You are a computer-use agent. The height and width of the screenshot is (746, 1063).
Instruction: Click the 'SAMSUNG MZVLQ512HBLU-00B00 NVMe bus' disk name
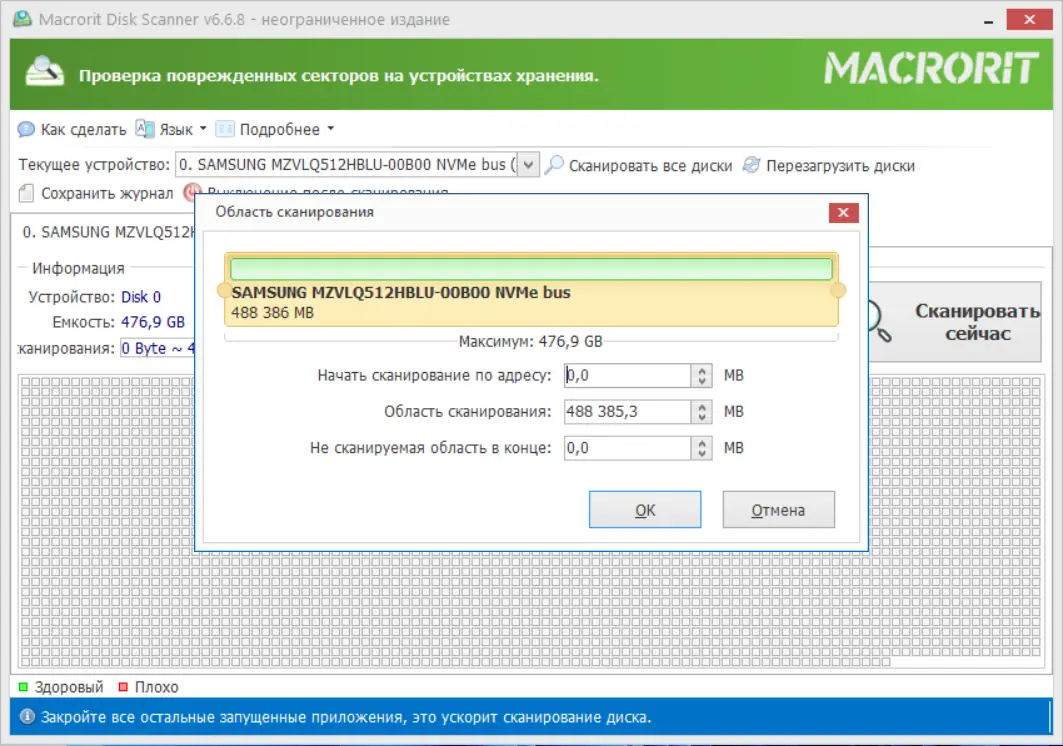(401, 292)
